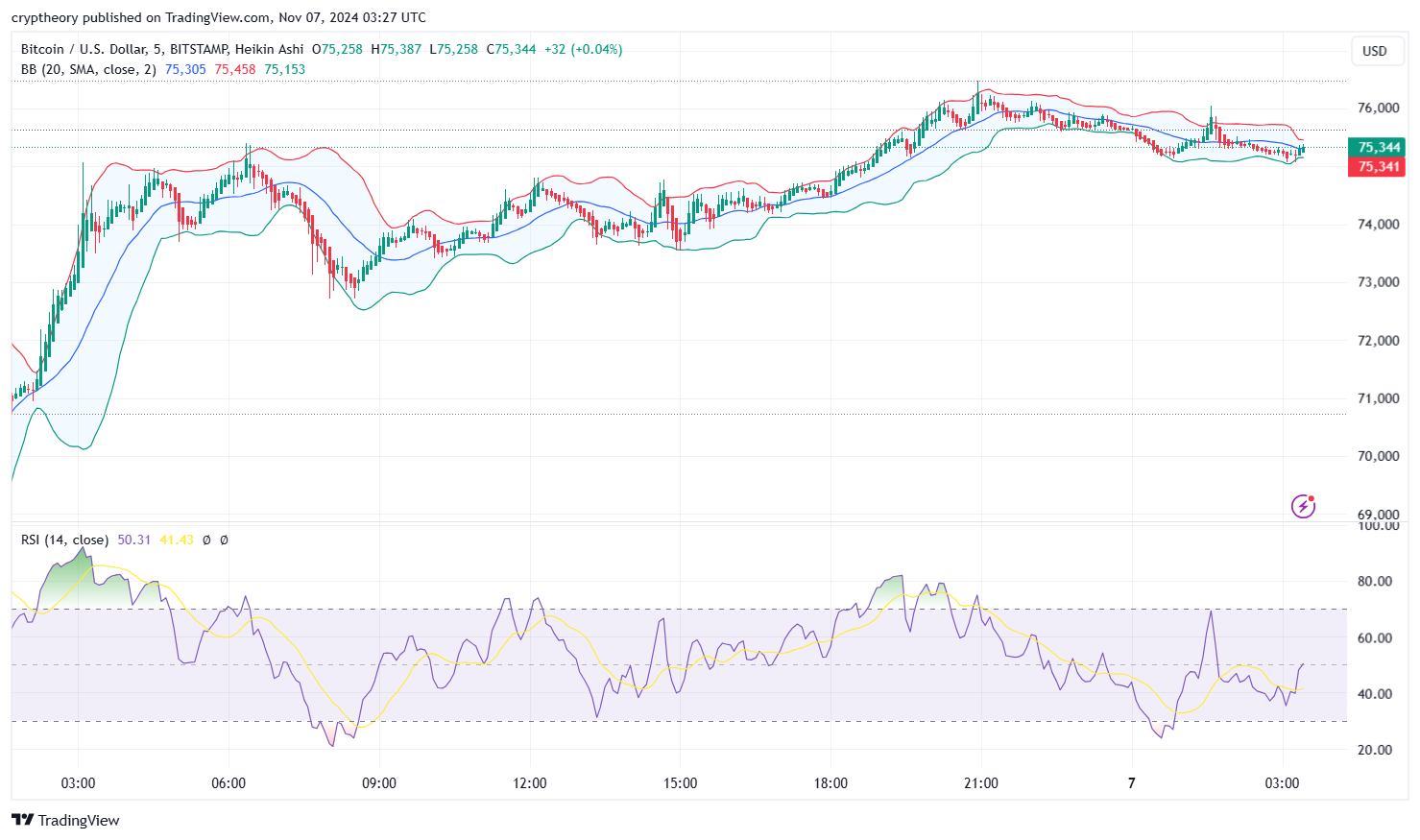Click the purple RSI value 50.31
The height and width of the screenshot is (840, 1420).
click(134, 540)
